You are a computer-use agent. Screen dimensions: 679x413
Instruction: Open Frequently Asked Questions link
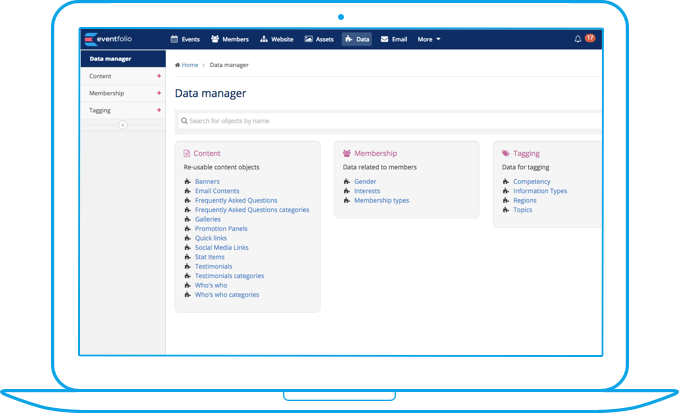[x=236, y=200]
